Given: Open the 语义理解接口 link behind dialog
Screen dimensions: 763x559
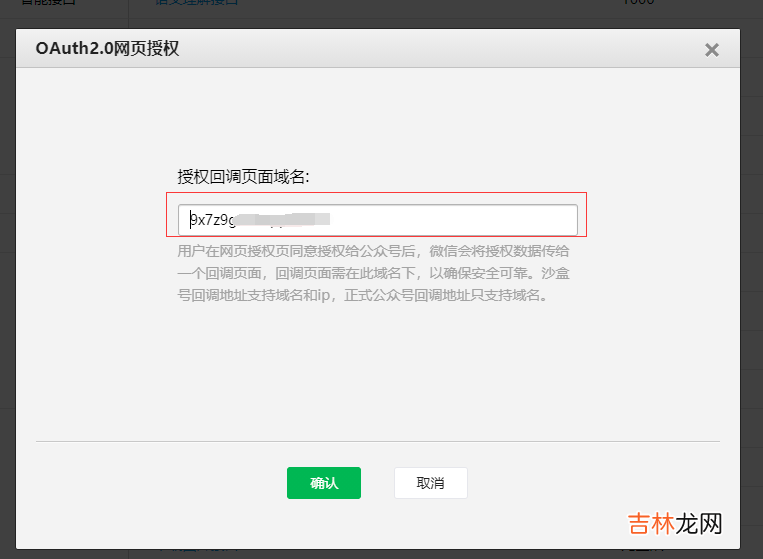Looking at the screenshot, I should point(197,3).
